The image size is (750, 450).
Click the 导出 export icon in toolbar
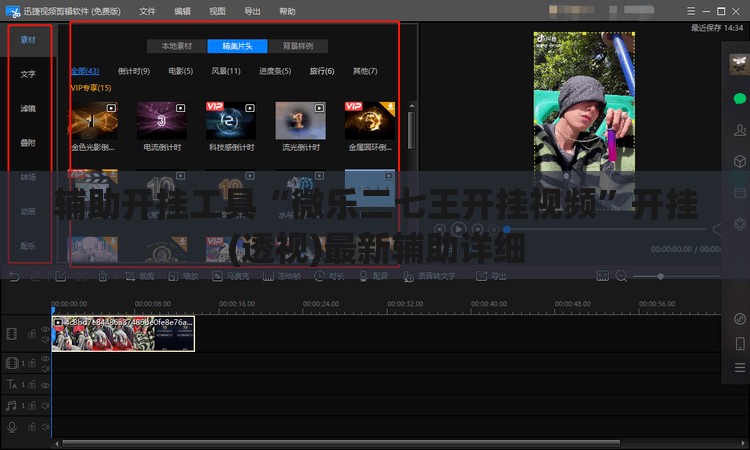coord(491,276)
